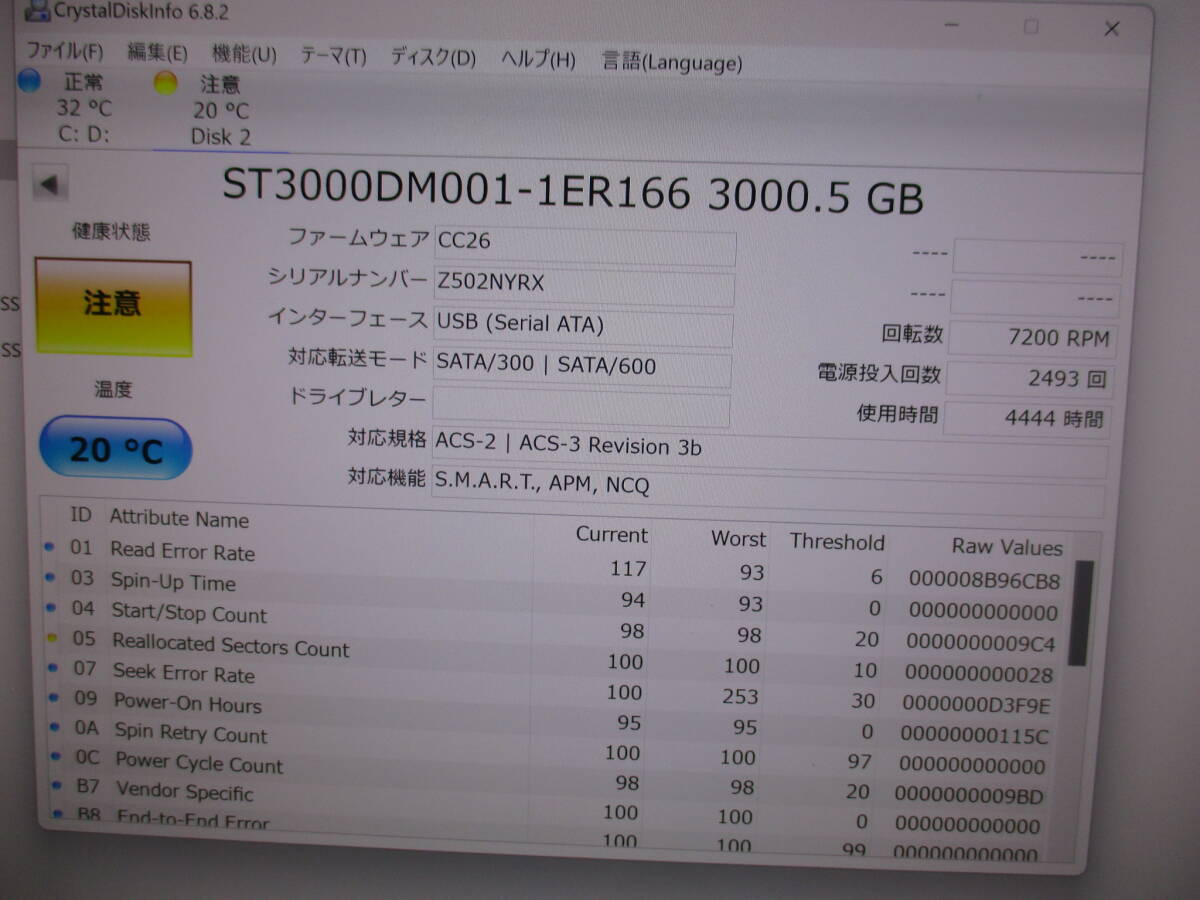Select the yellow 注意 status Disk 2
Screen dimensions: 1200x900
pos(205,110)
